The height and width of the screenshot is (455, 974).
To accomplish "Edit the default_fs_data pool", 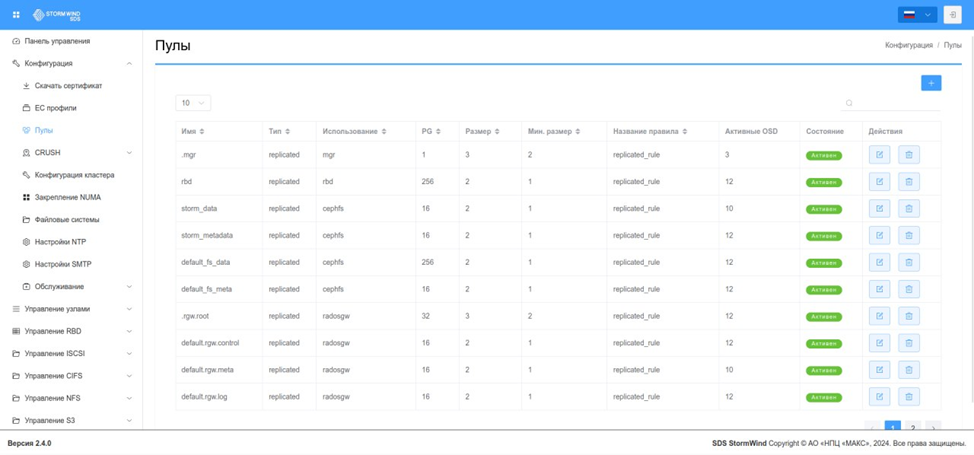I will point(879,262).
